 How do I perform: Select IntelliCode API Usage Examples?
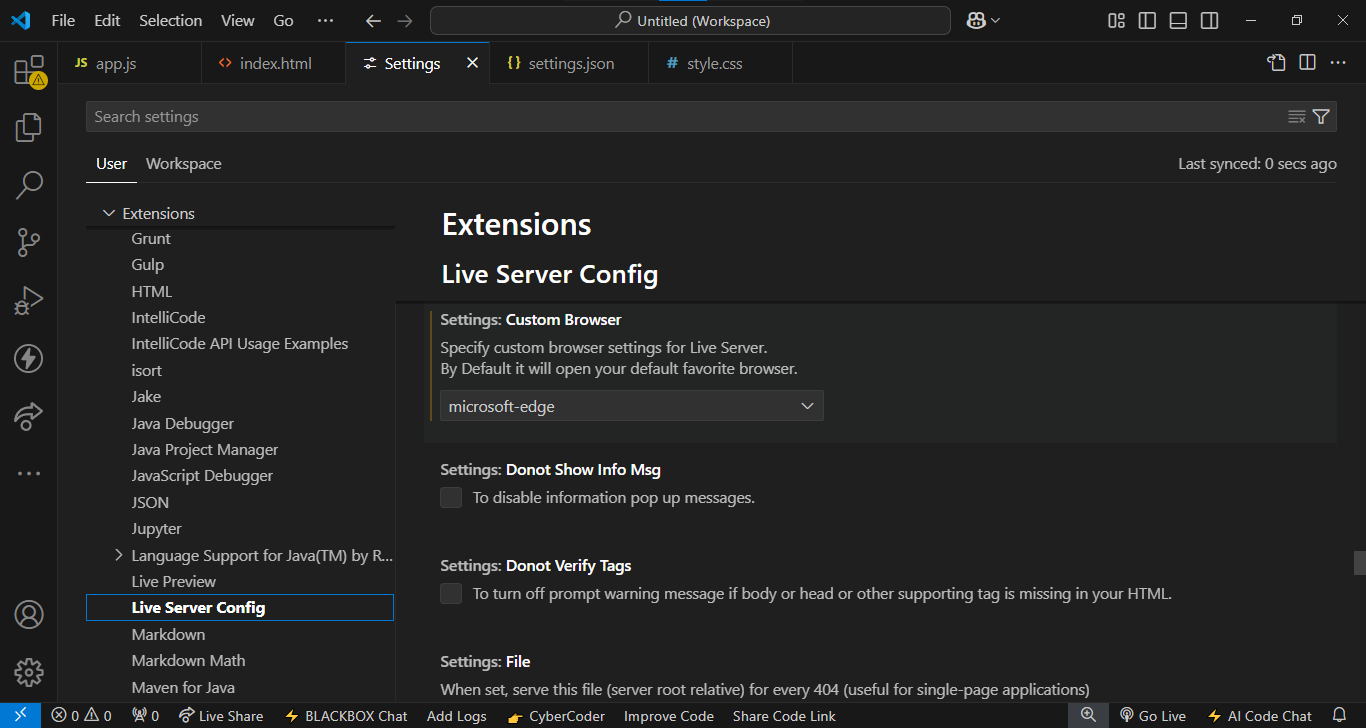pos(240,344)
